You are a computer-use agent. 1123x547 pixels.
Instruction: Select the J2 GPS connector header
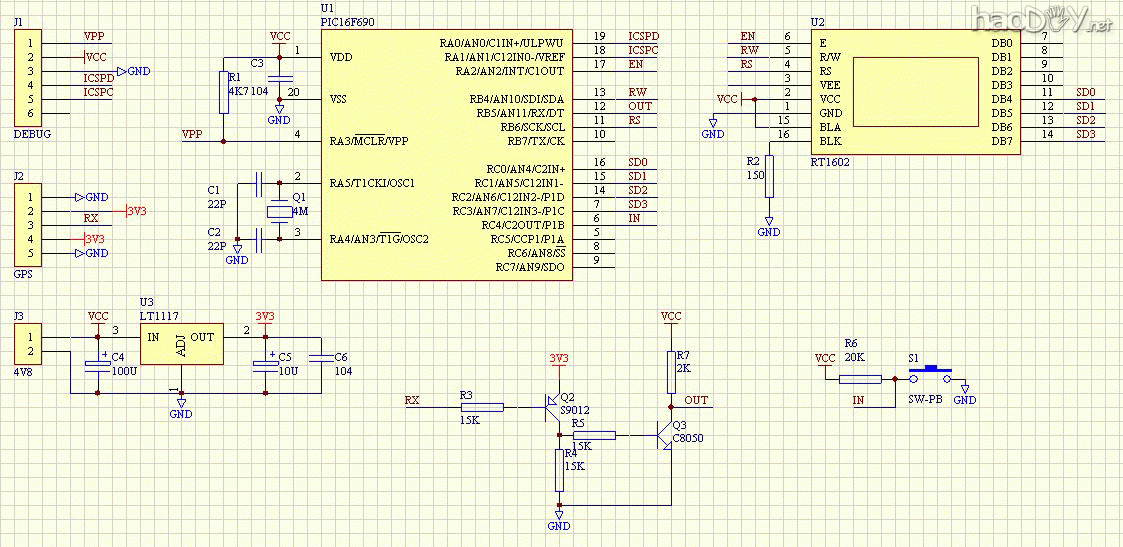(x=30, y=225)
